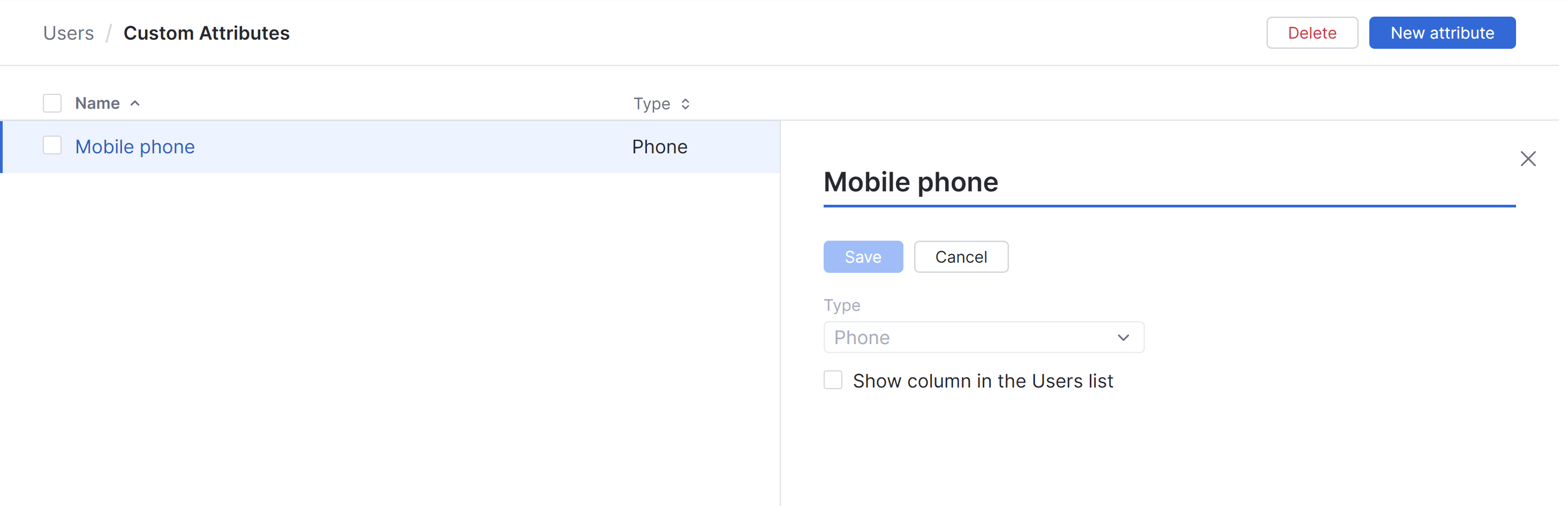Check the select-all checkbox in the header
This screenshot has width=1568, height=506.
[52, 103]
